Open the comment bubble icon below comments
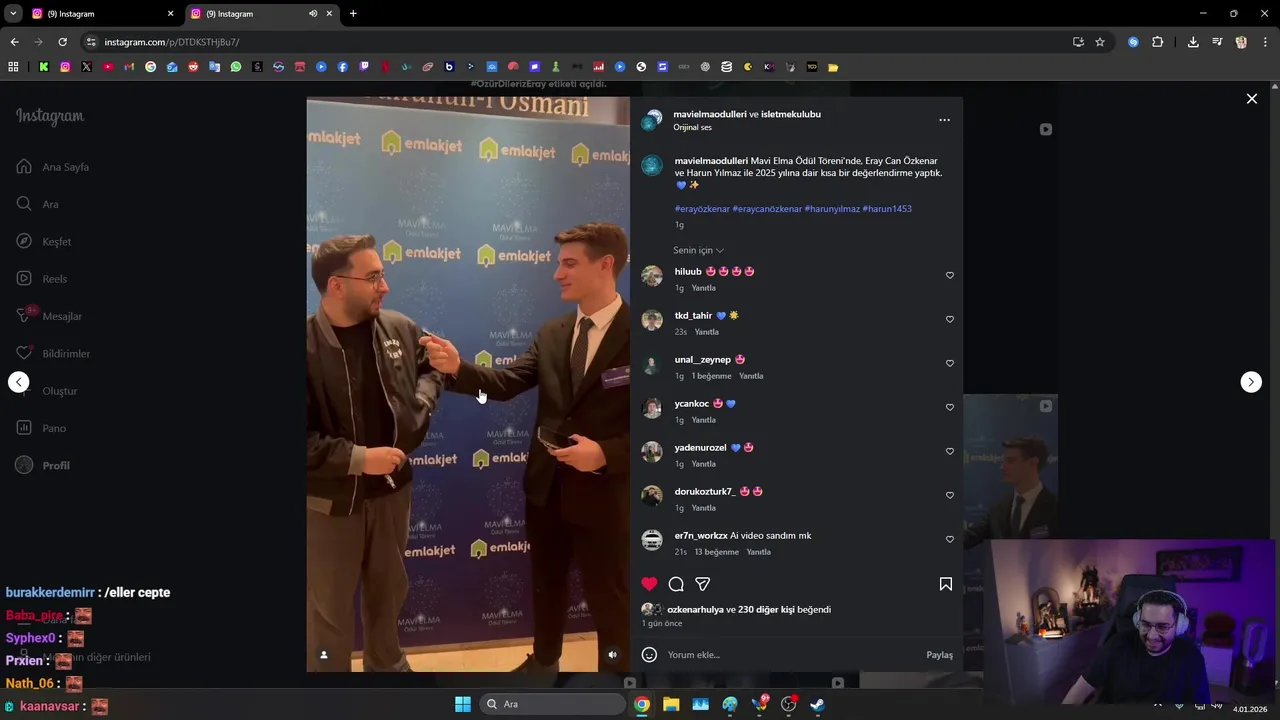The height and width of the screenshot is (720, 1280). point(676,584)
